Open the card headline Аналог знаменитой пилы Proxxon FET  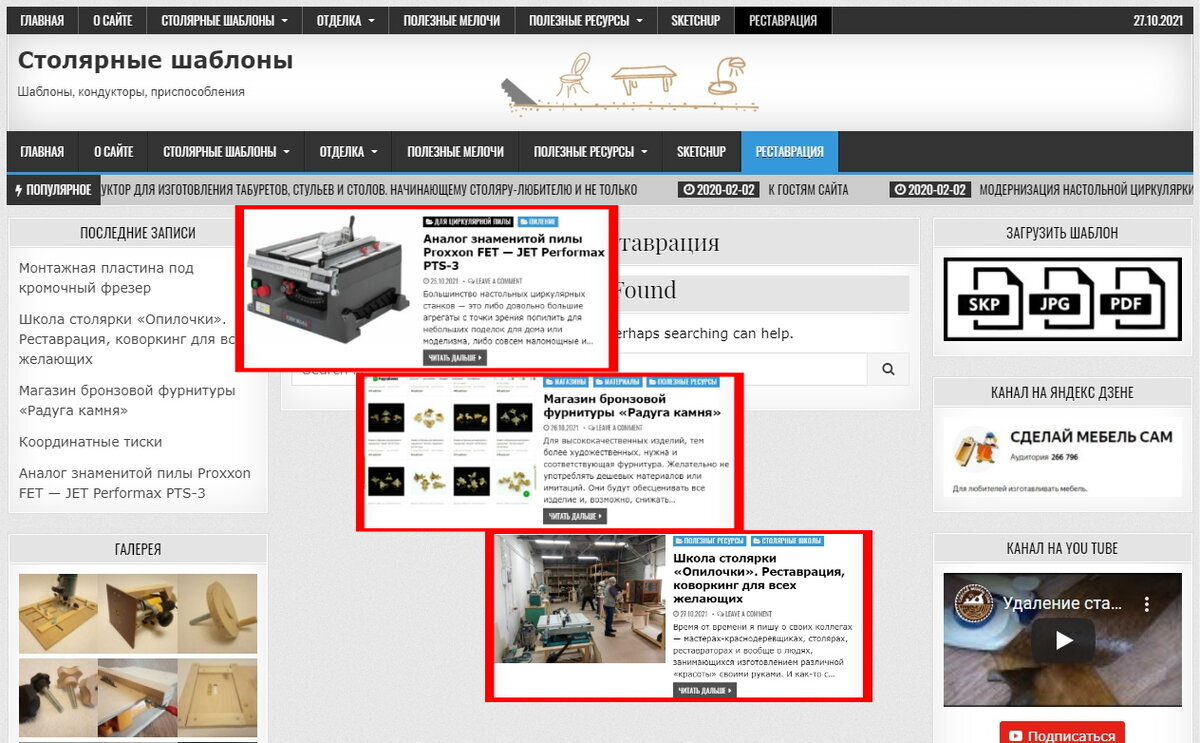(514, 252)
